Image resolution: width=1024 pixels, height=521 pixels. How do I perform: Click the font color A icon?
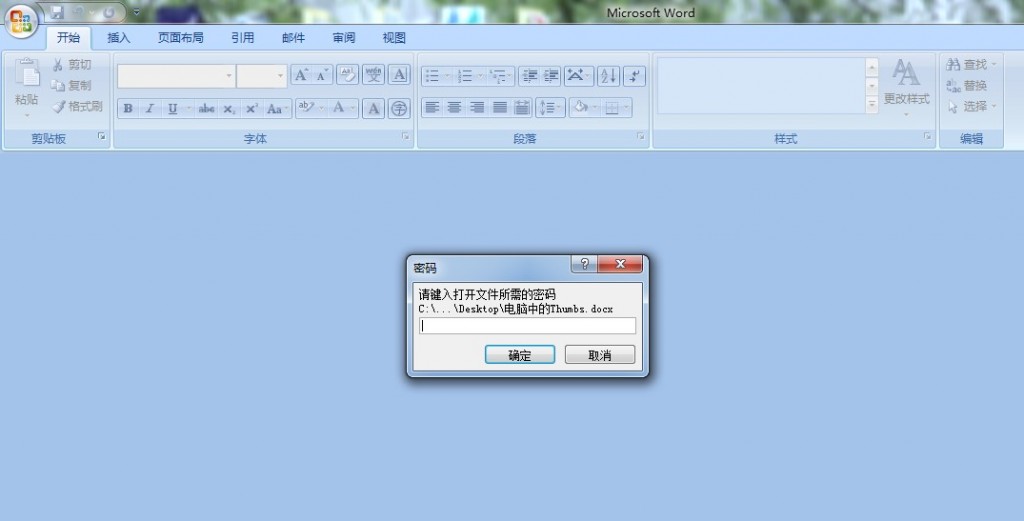[338, 108]
